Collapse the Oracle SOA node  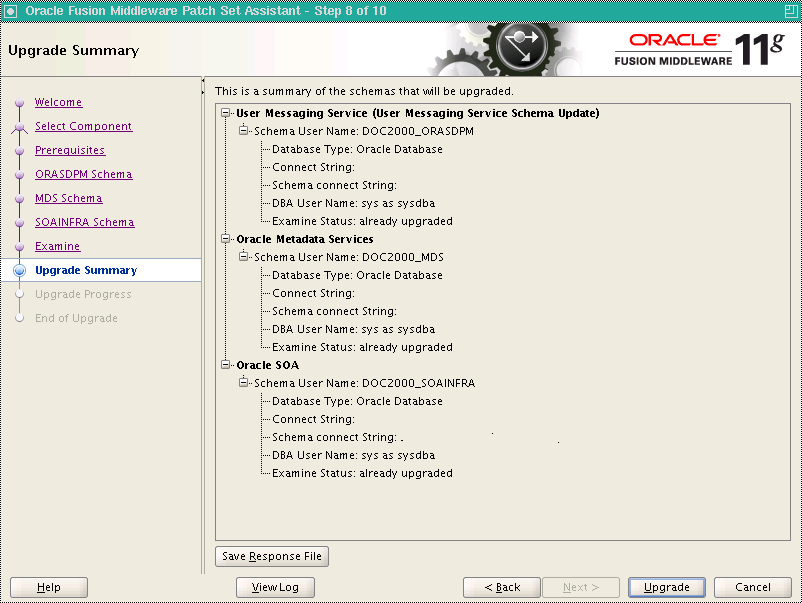click(x=225, y=365)
